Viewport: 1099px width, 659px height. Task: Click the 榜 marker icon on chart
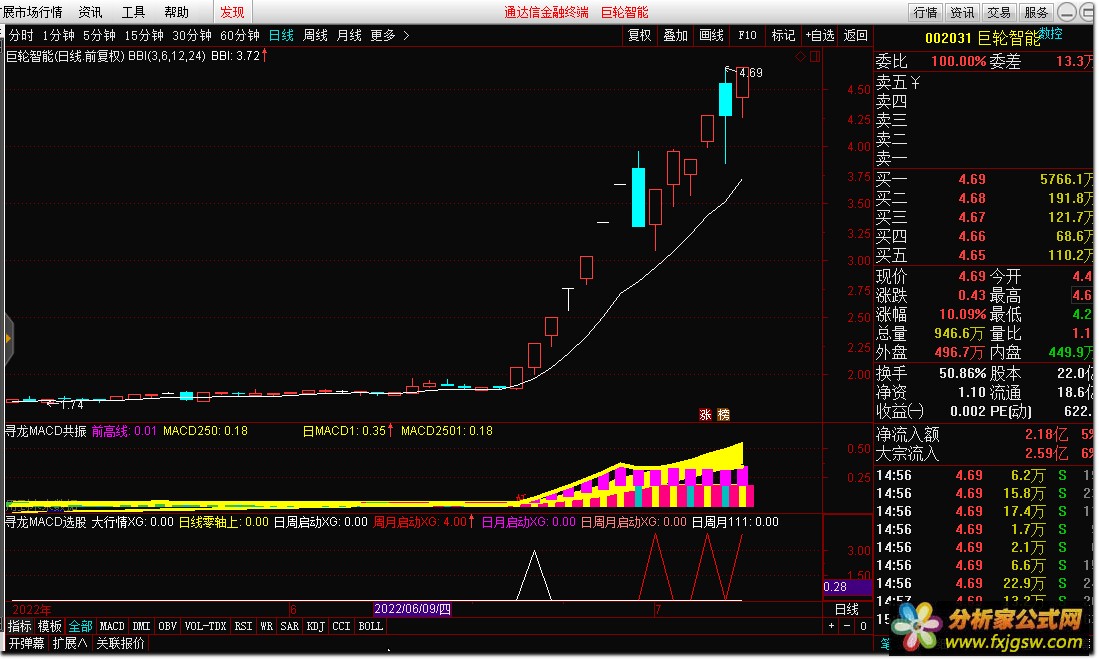coord(723,415)
